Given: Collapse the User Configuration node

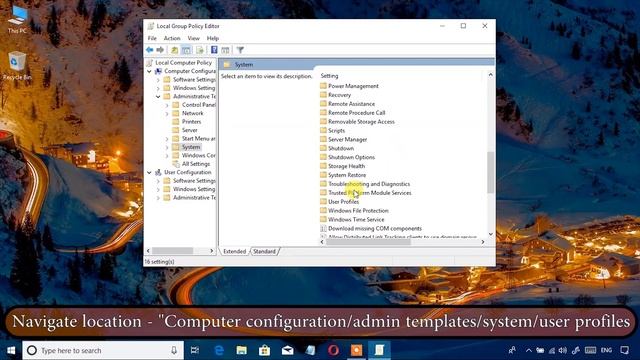Looking at the screenshot, I should coord(149,172).
